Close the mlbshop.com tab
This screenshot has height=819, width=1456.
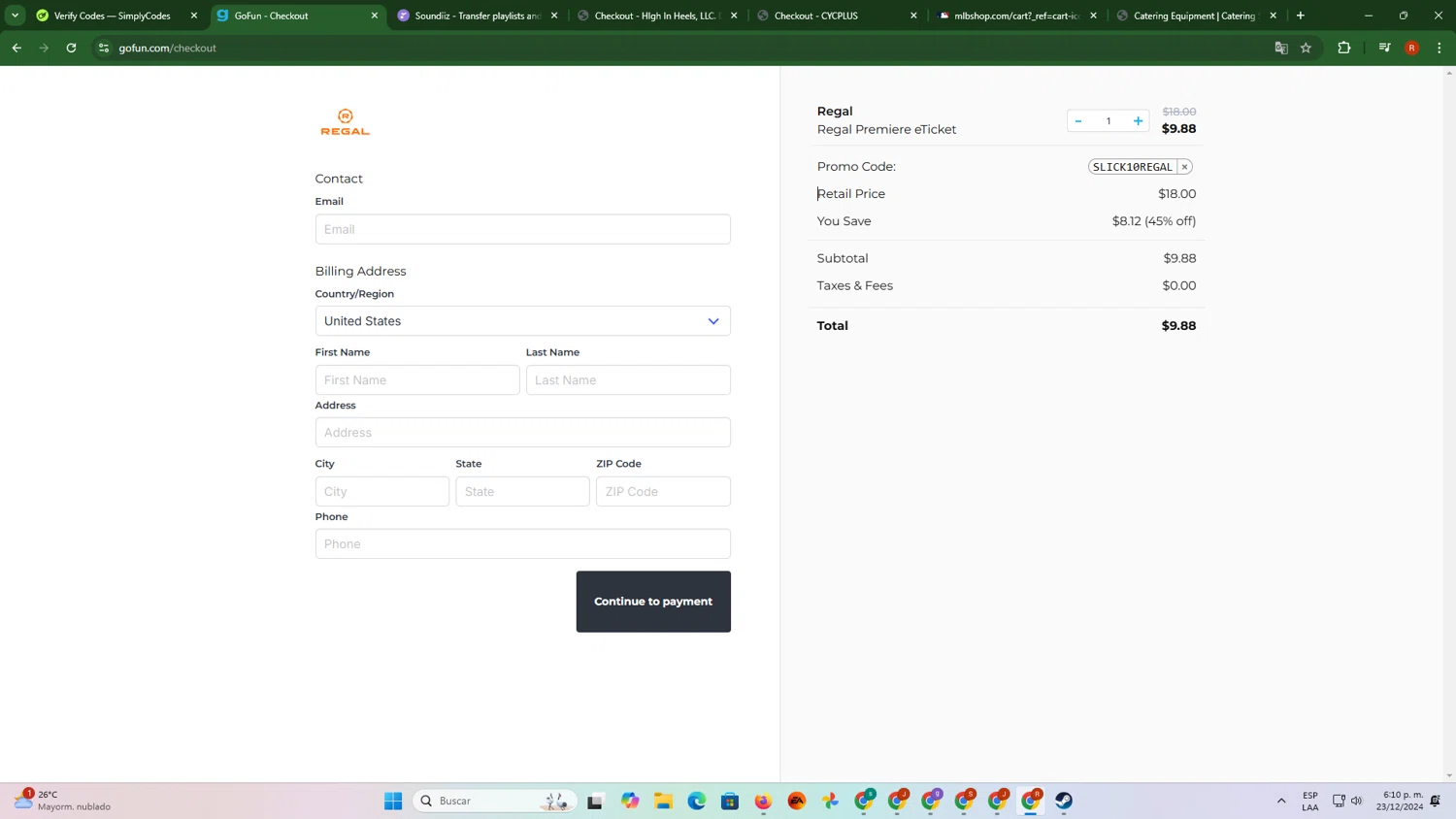point(1093,16)
